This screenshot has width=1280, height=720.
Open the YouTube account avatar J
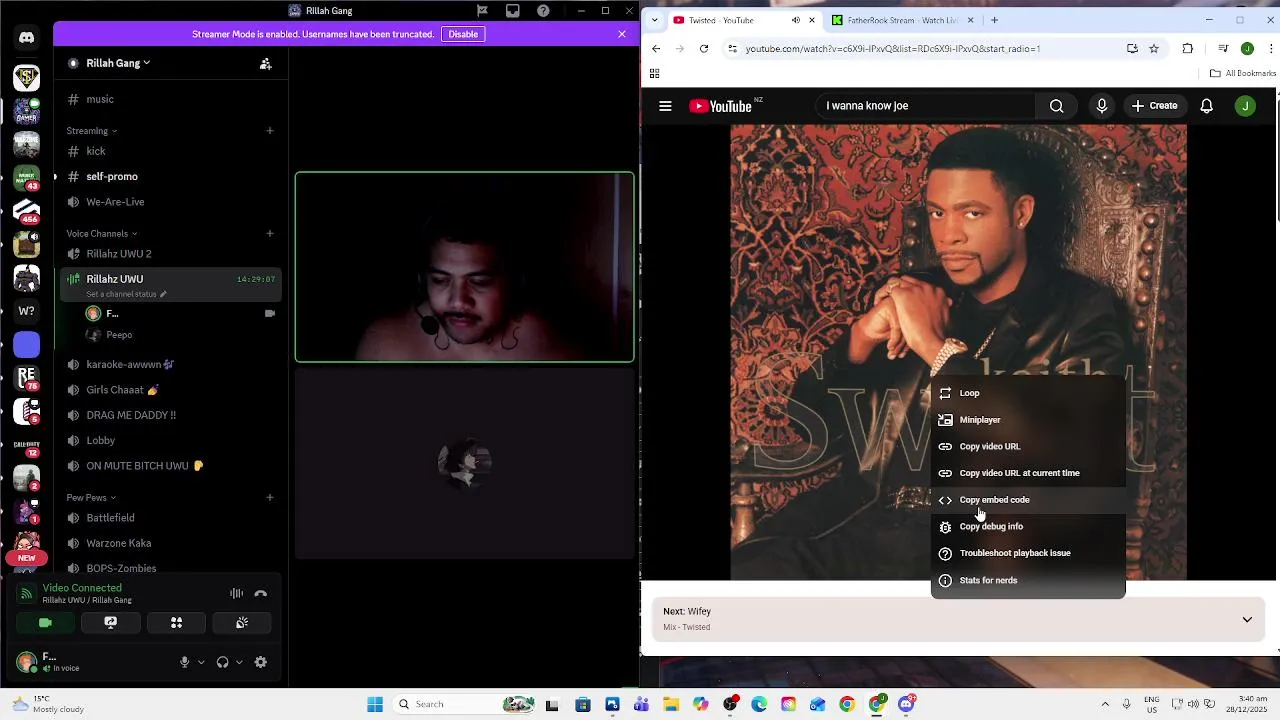(x=1245, y=106)
